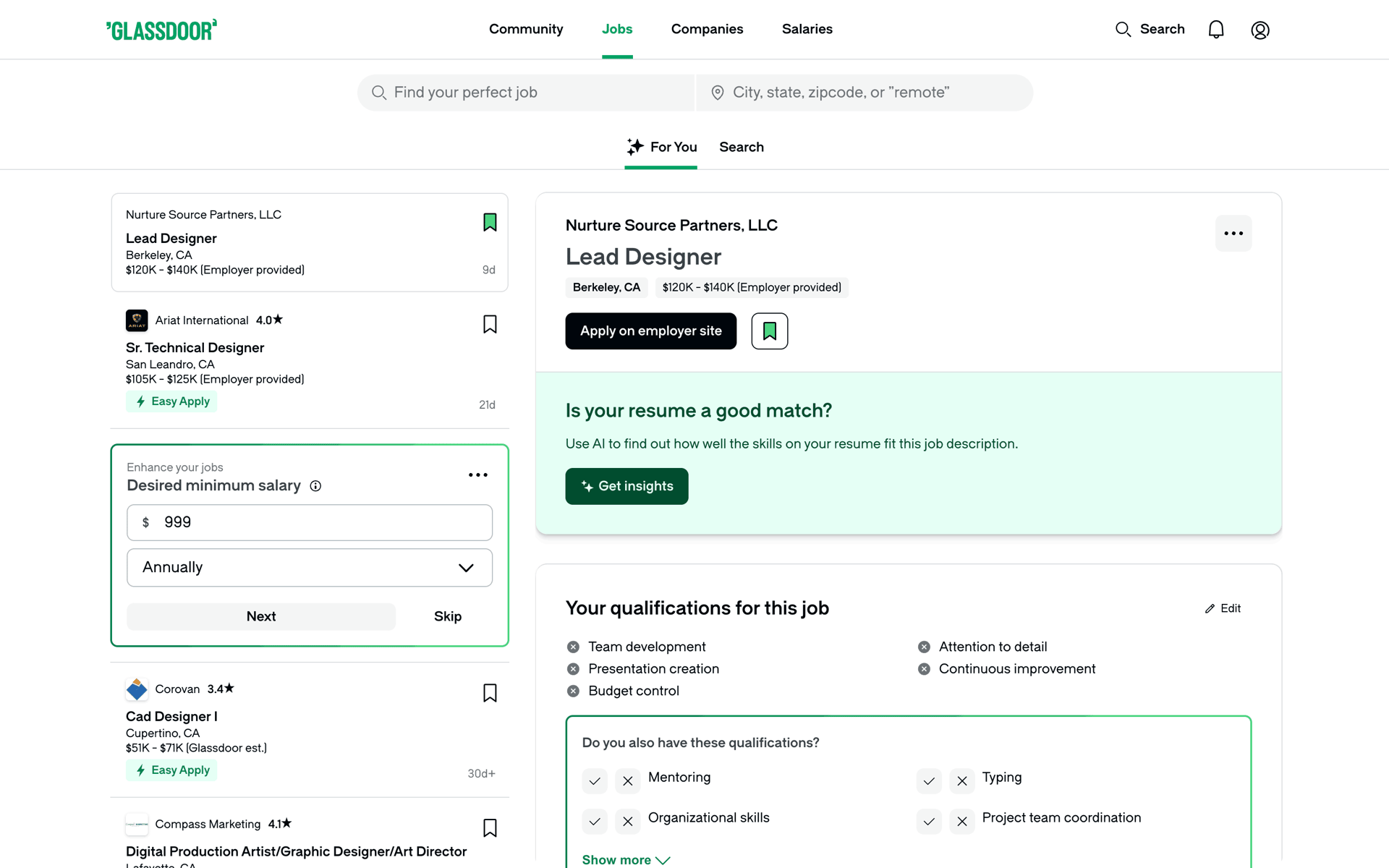Reject Project team coordination with the X
The image size is (1389, 868).
point(962,822)
